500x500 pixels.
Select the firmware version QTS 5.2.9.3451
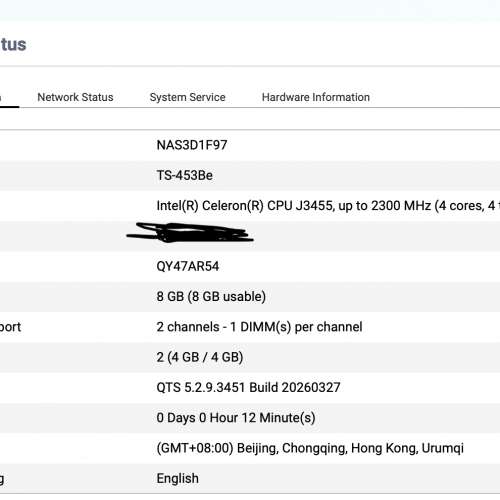click(x=248, y=387)
